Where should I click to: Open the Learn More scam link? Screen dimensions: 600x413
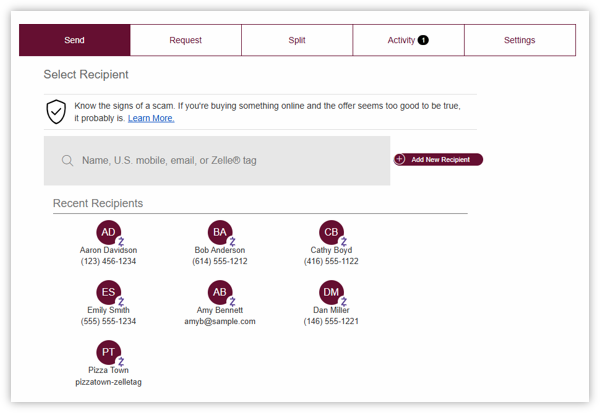click(151, 118)
